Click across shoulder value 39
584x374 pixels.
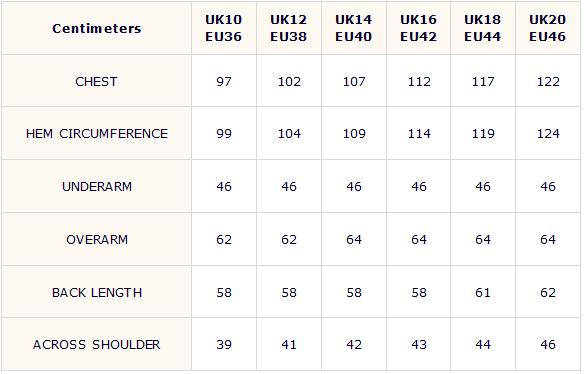224,345
